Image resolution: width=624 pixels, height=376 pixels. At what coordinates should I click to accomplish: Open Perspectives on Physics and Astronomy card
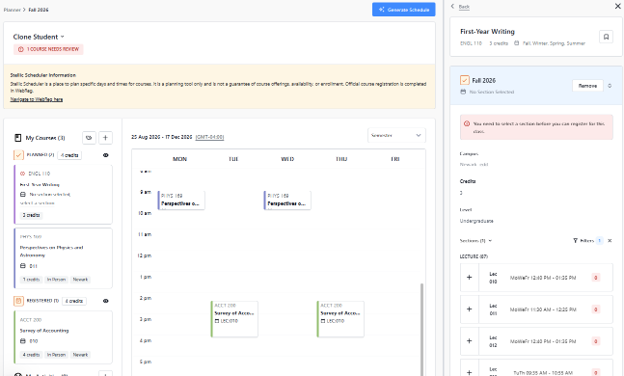(63, 258)
